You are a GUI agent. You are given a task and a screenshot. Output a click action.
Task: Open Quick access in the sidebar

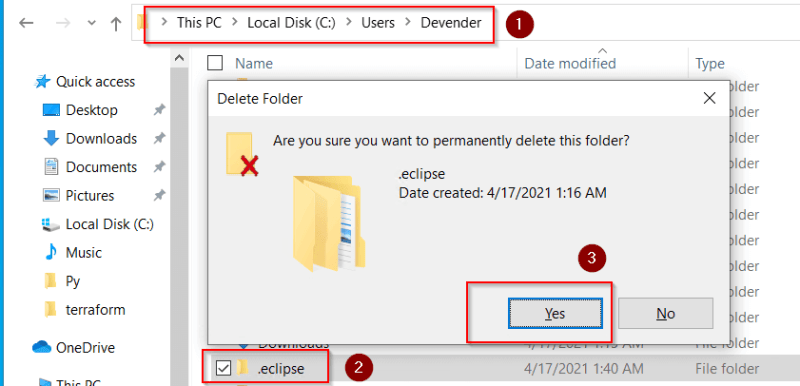pyautogui.click(x=95, y=82)
